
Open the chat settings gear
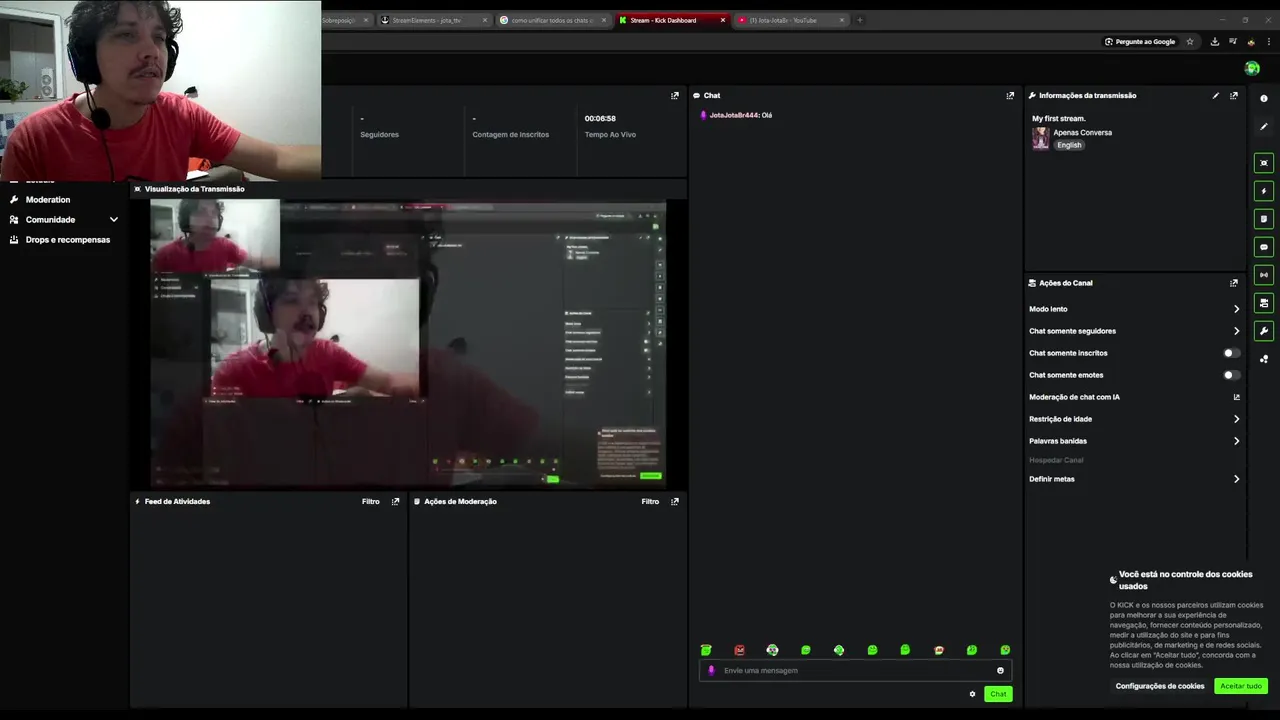(x=972, y=694)
